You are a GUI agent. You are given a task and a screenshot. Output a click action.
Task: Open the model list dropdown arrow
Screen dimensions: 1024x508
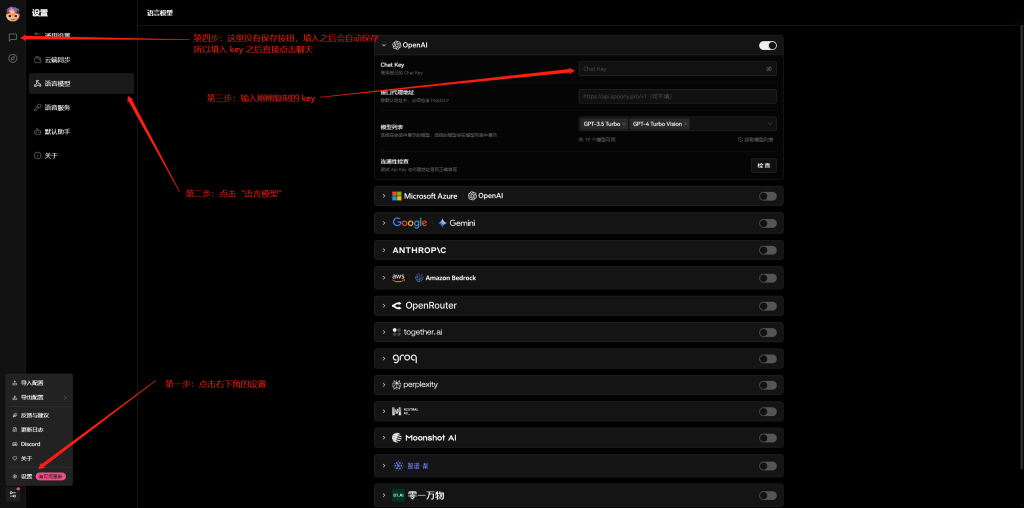click(769, 124)
